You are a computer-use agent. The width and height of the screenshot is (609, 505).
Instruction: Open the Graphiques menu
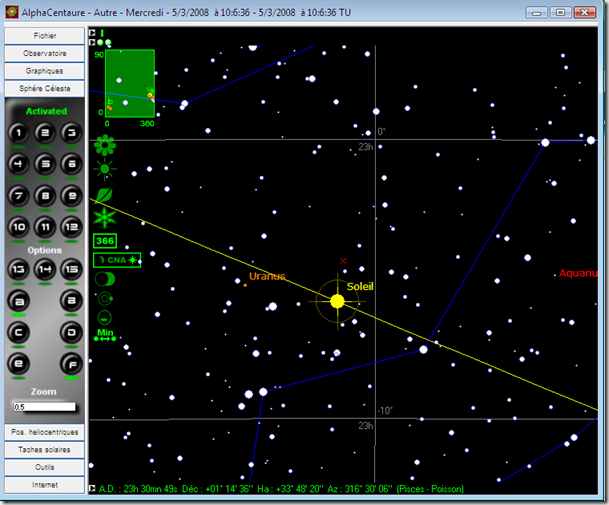click(45, 71)
